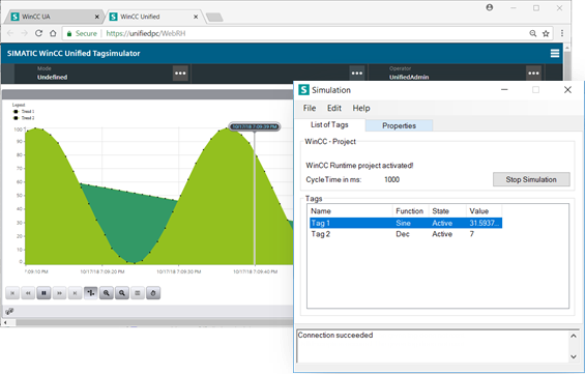This screenshot has height=374, width=585.
Task: Click the trend ruler timestamp marker
Action: click(254, 127)
